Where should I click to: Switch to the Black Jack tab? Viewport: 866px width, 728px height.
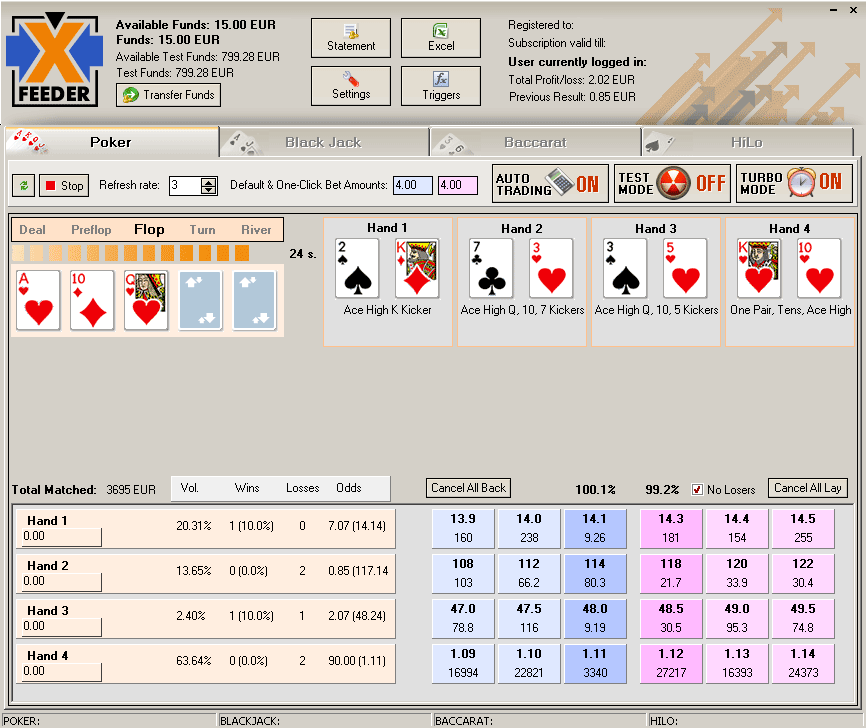tap(324, 143)
